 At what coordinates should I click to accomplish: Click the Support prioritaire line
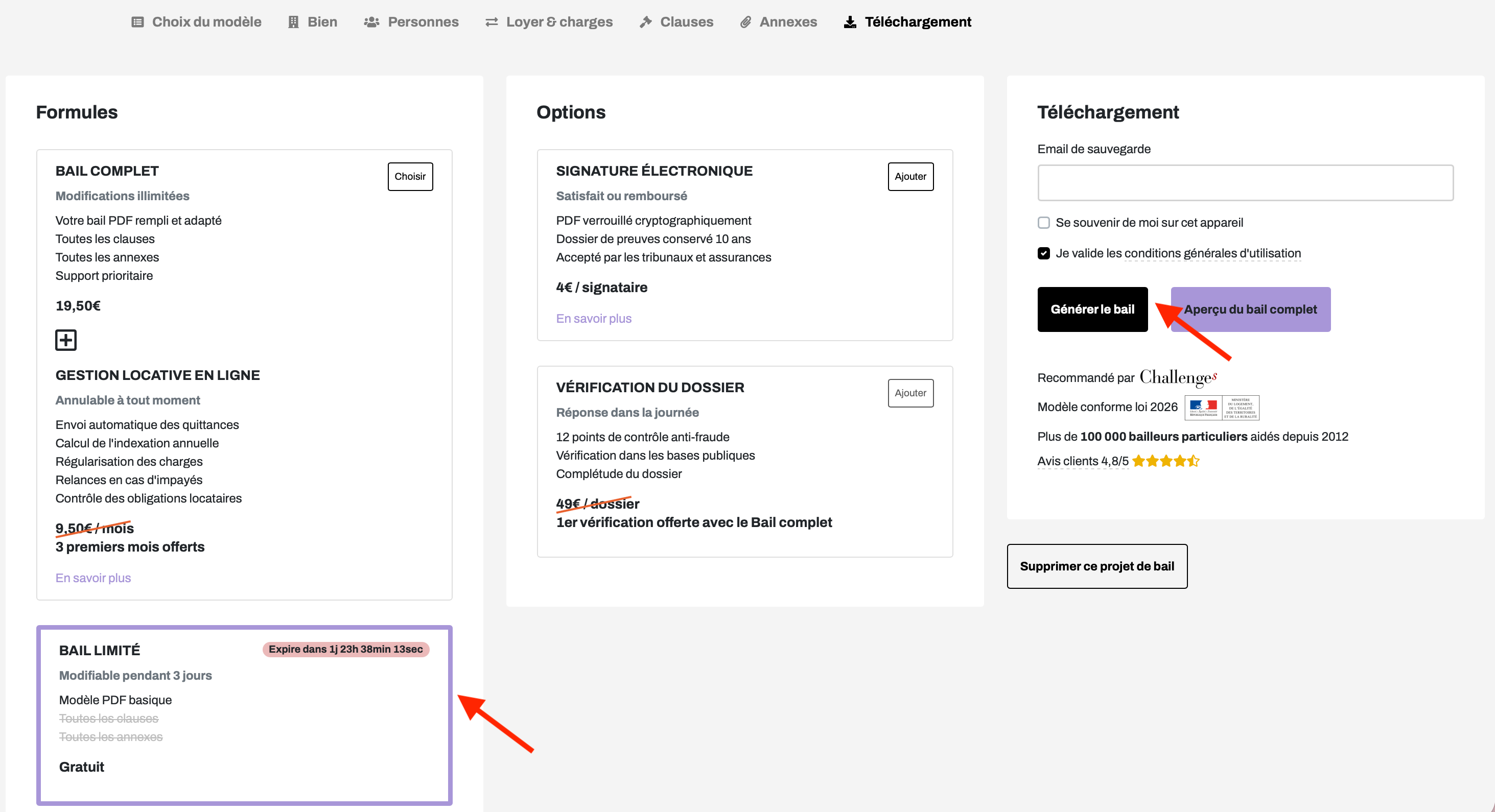(x=104, y=275)
